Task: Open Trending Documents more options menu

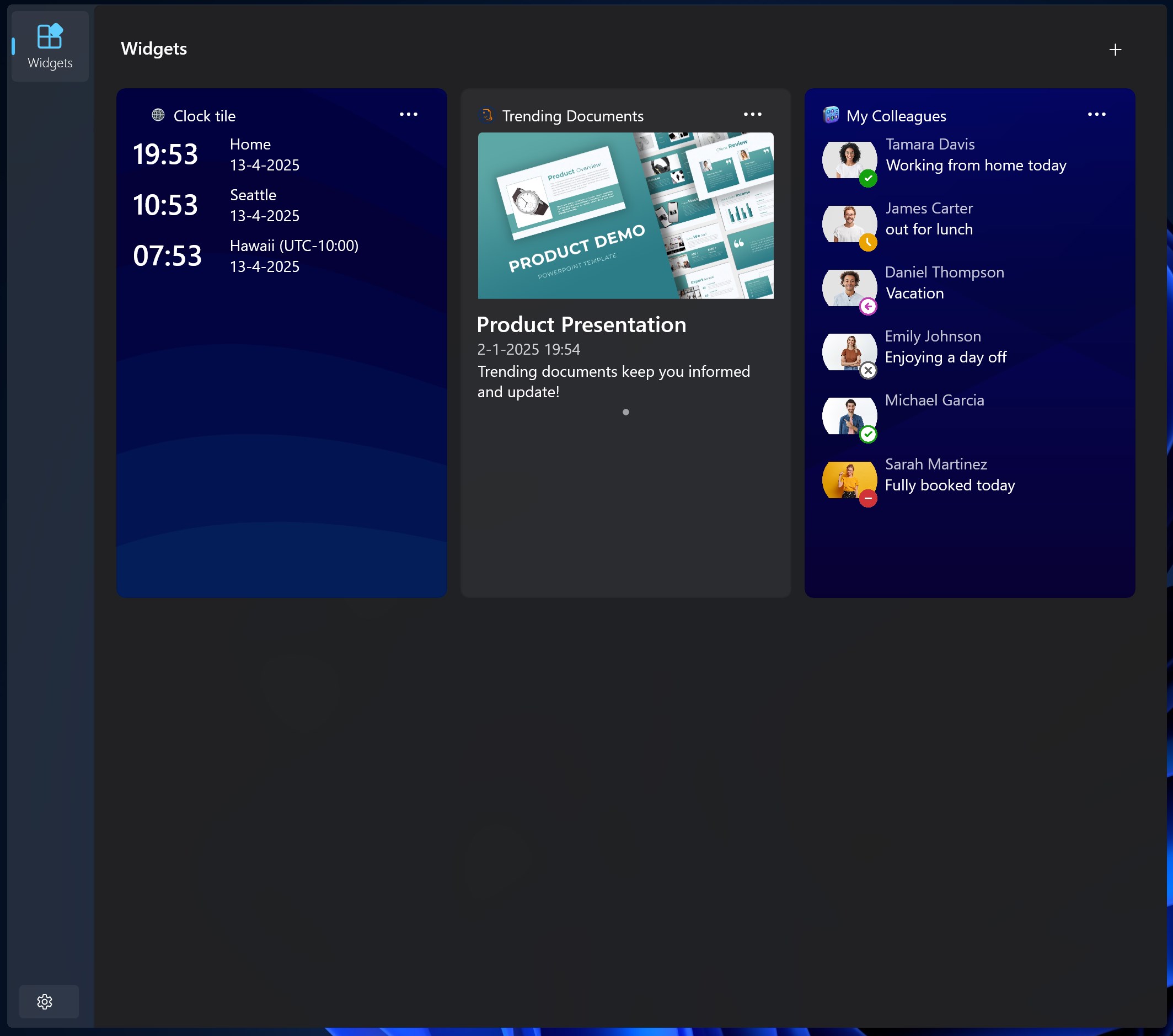Action: pos(752,115)
